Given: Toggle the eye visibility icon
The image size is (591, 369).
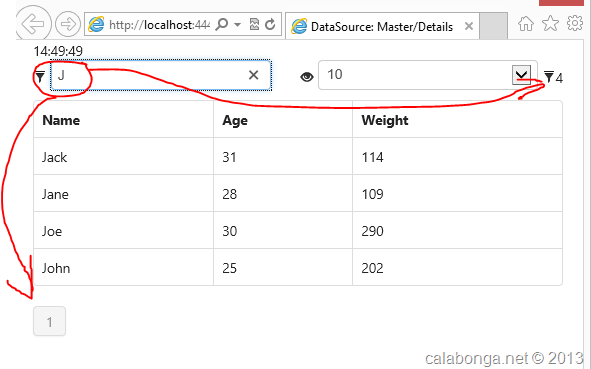Looking at the screenshot, I should tap(307, 77).
